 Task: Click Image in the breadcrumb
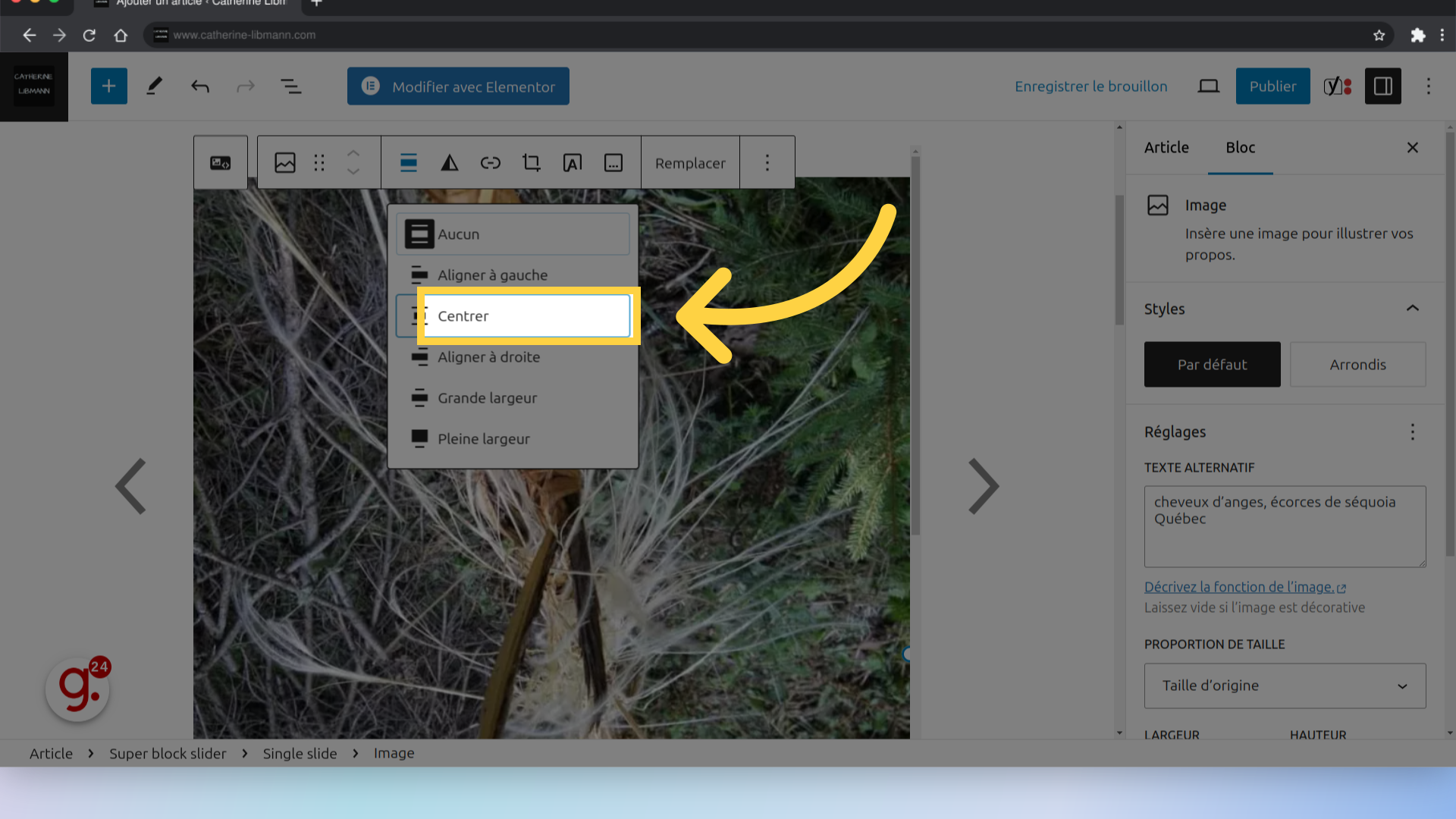tap(394, 754)
